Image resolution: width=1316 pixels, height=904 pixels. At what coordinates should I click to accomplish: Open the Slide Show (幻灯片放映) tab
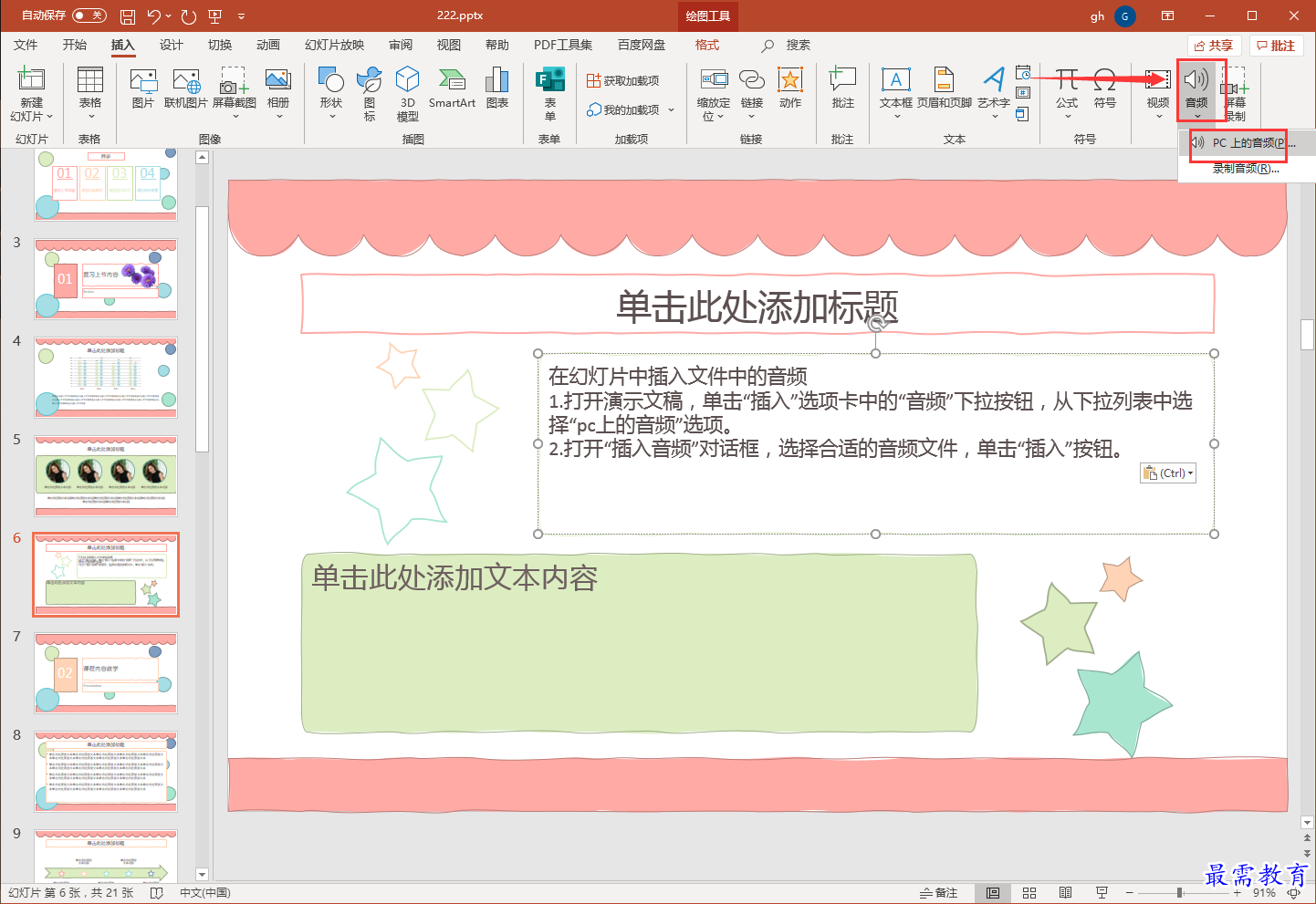pyautogui.click(x=334, y=45)
